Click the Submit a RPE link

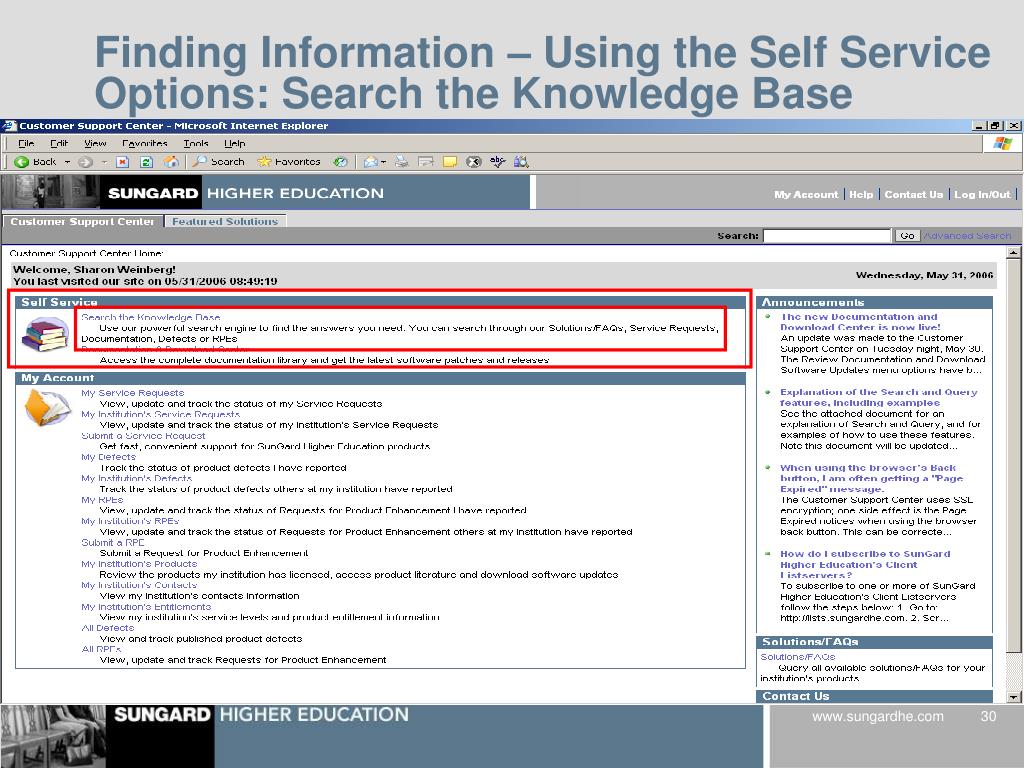pos(113,542)
